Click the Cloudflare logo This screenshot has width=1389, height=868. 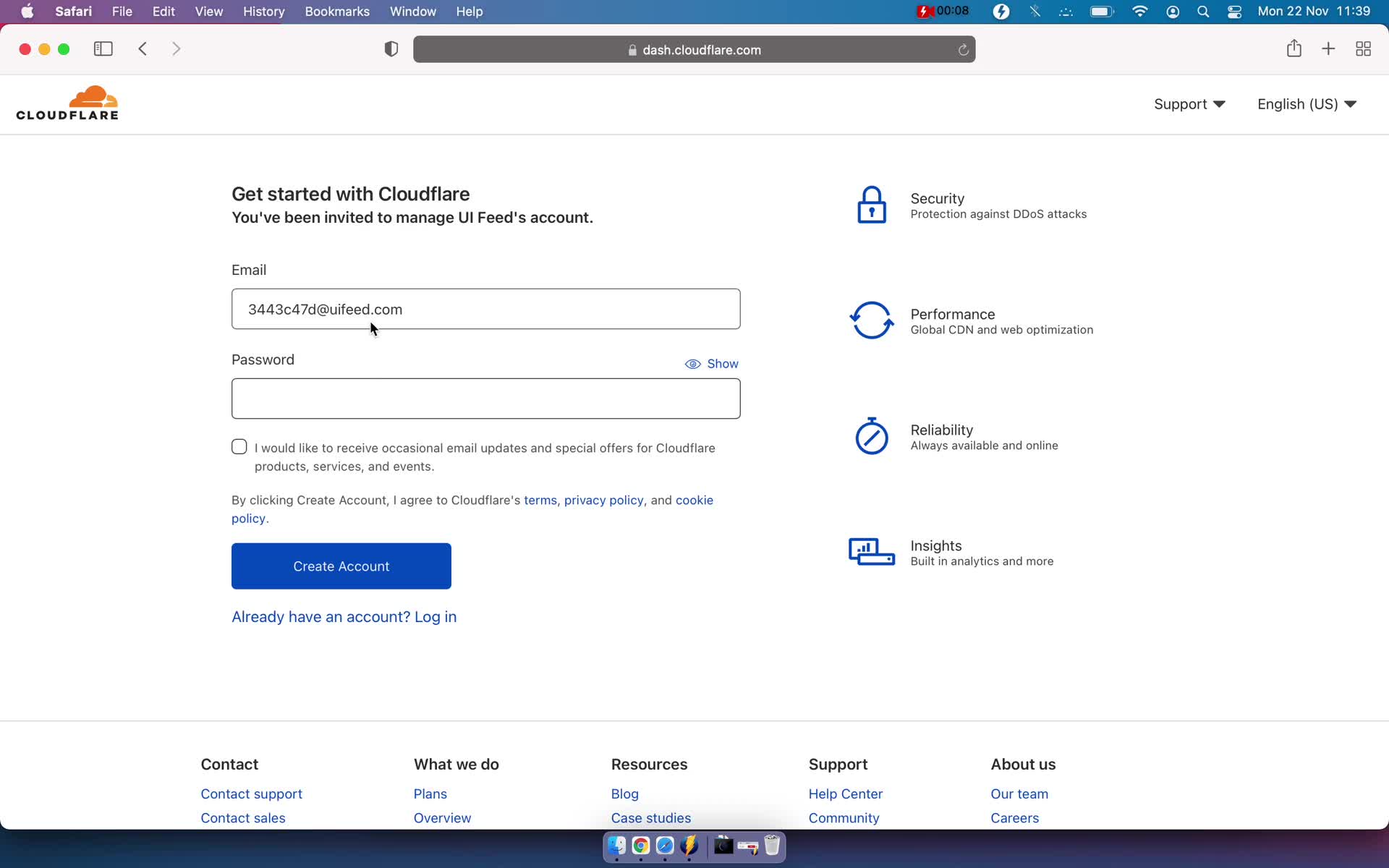click(67, 103)
